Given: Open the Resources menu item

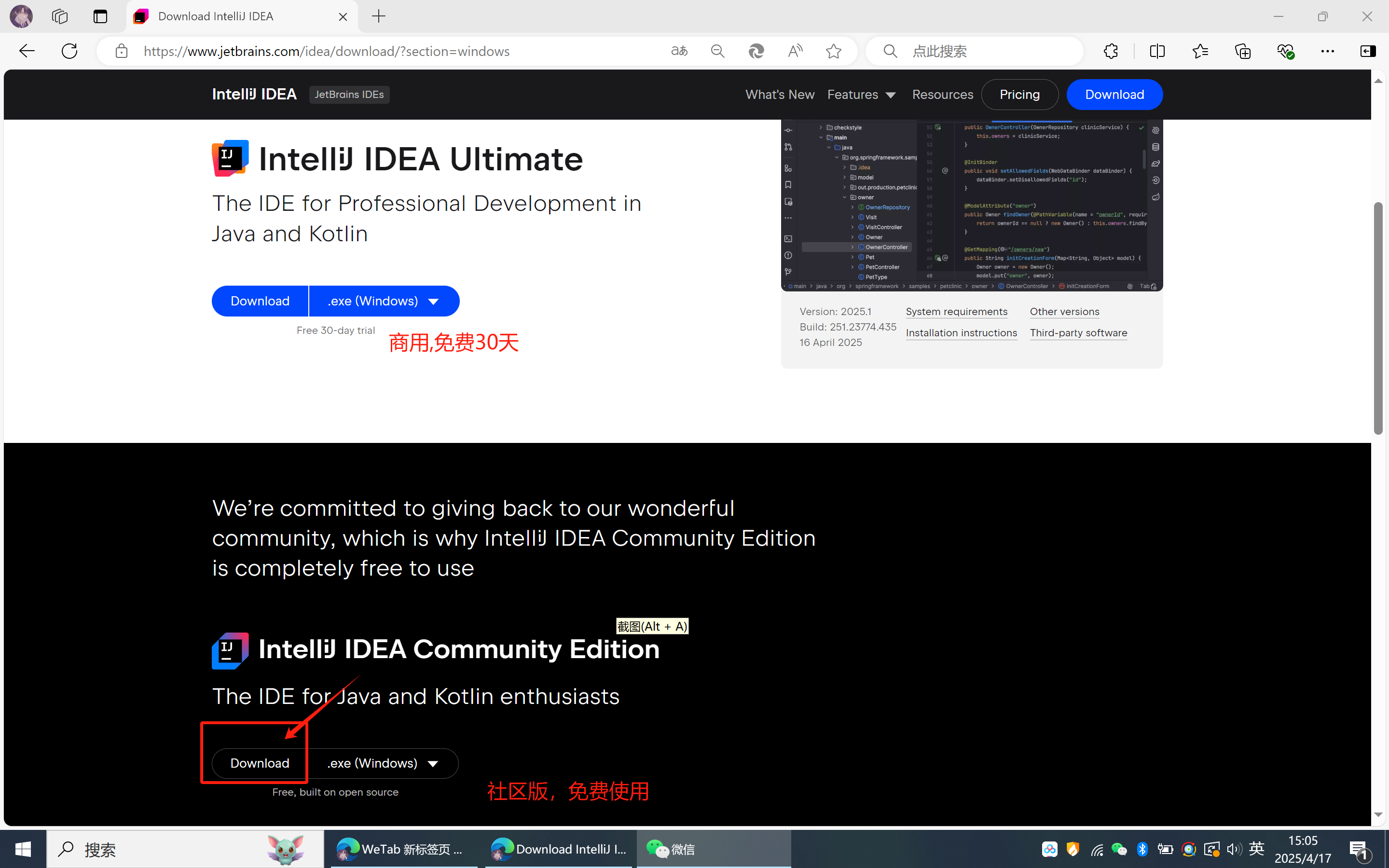Looking at the screenshot, I should [x=942, y=94].
